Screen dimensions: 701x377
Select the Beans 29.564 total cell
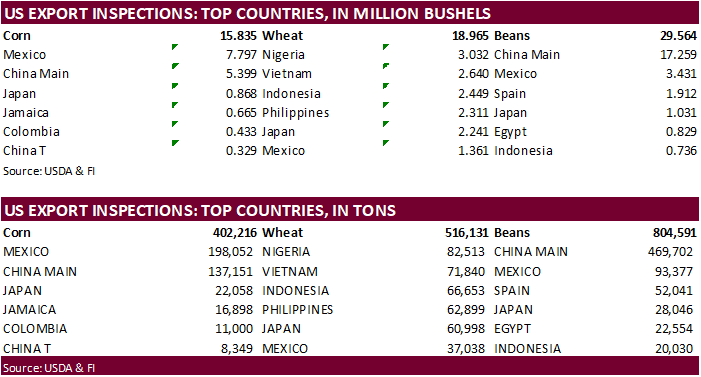[678, 36]
